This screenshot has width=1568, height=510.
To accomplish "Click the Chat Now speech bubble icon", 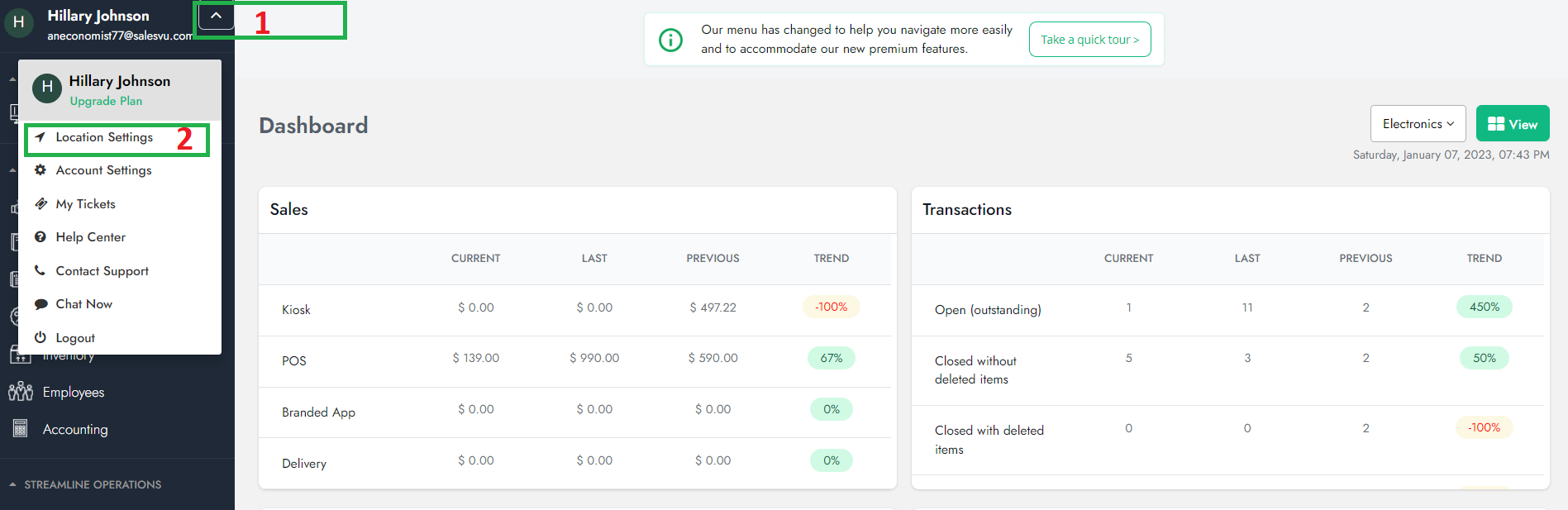I will 40,304.
